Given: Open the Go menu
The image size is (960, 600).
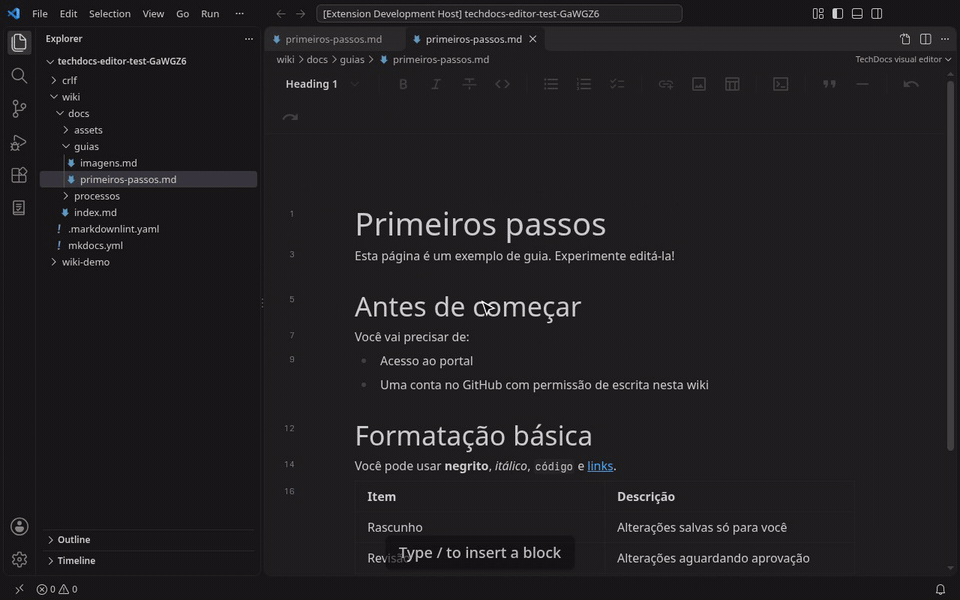Looking at the screenshot, I should (x=182, y=13).
